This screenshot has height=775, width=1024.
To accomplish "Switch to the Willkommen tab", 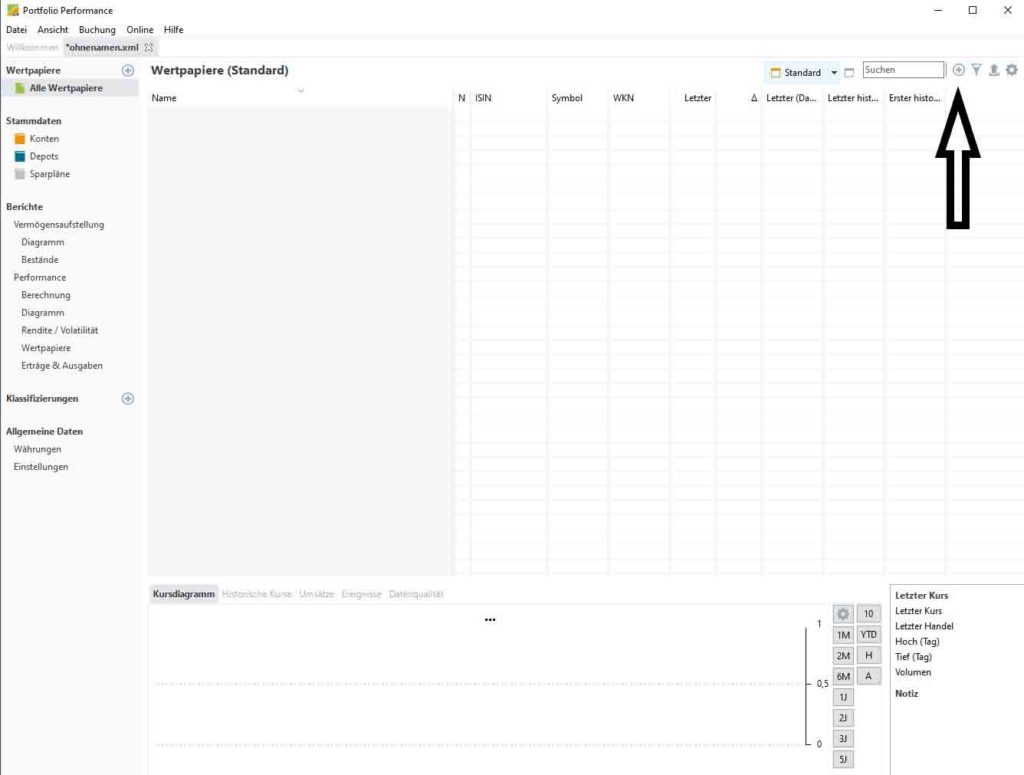I will [x=32, y=48].
